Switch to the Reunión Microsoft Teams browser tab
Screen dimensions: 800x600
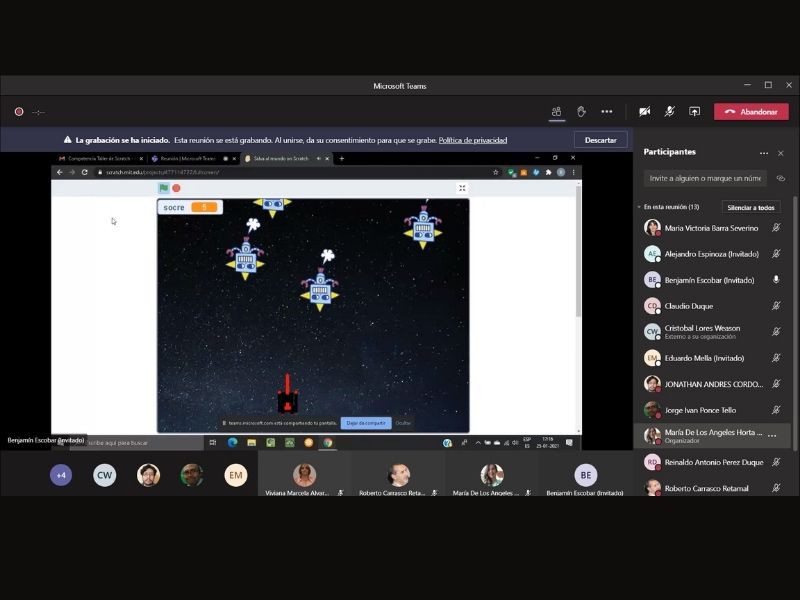(194, 159)
